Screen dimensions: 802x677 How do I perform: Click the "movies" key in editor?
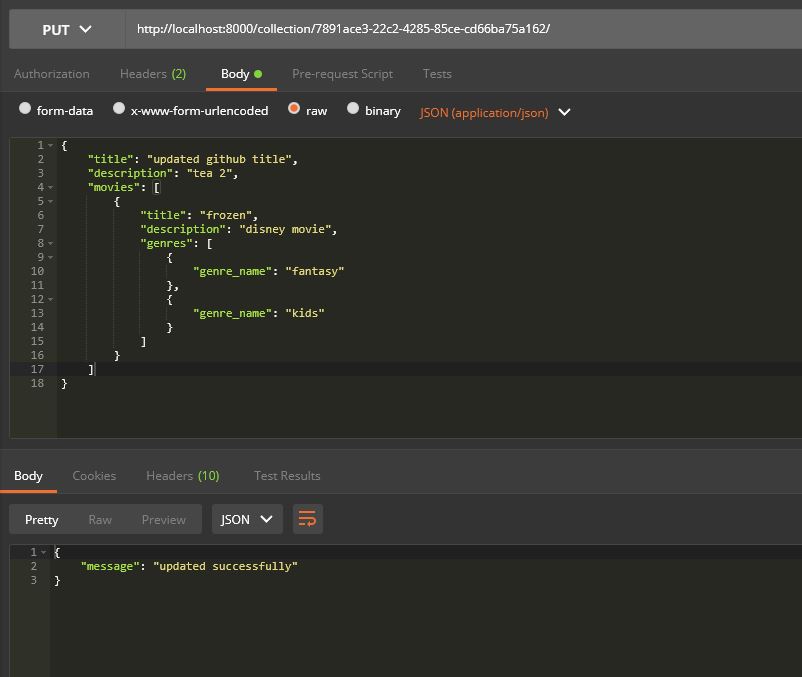pyautogui.click(x=114, y=187)
